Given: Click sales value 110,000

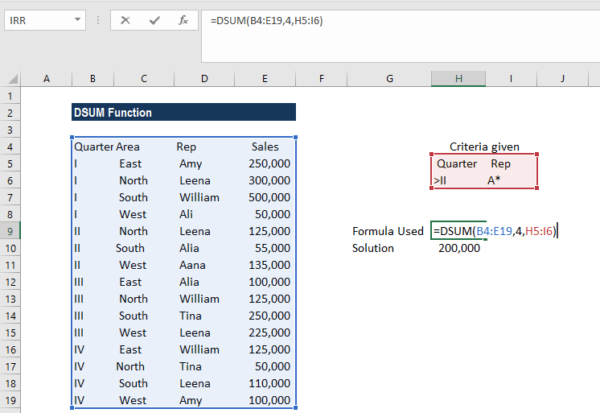Looking at the screenshot, I should [x=269, y=384].
